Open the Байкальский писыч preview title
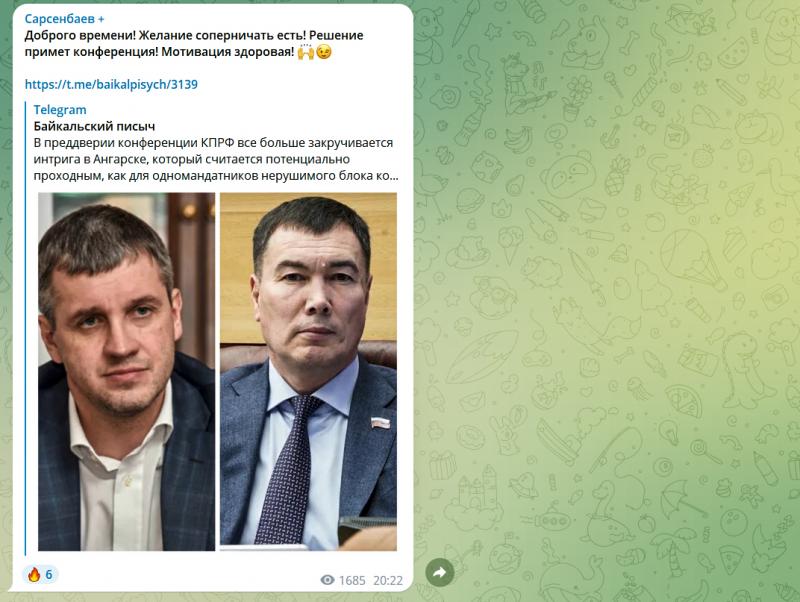 click(x=94, y=126)
